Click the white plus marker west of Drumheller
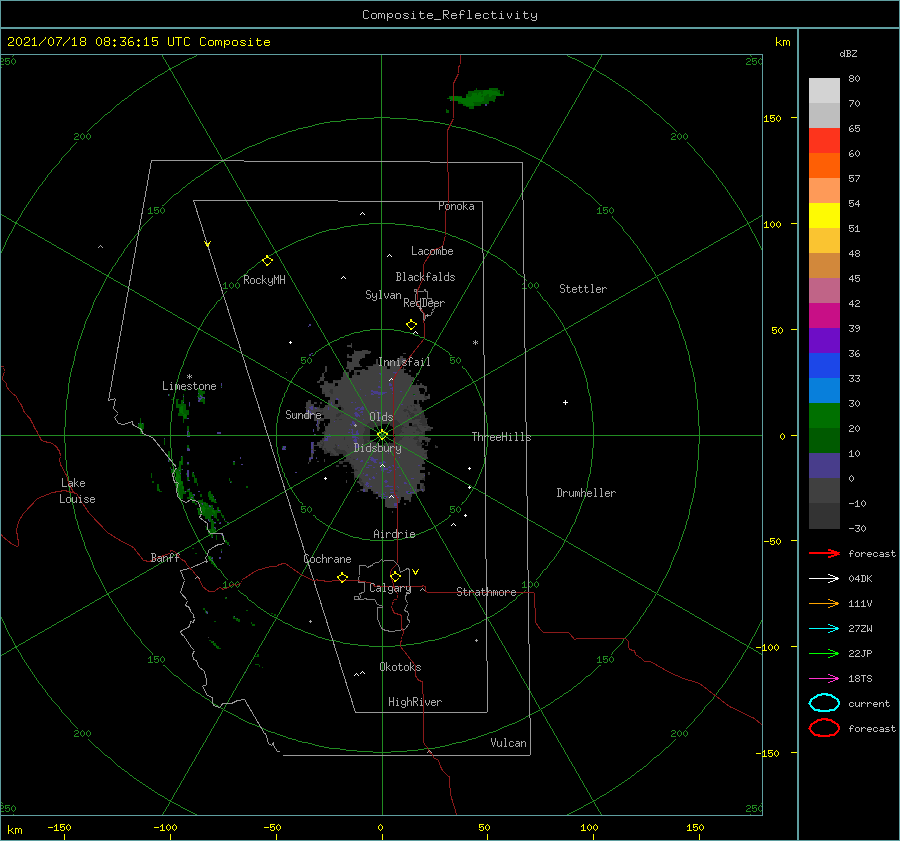The width and height of the screenshot is (900, 841). (x=565, y=402)
